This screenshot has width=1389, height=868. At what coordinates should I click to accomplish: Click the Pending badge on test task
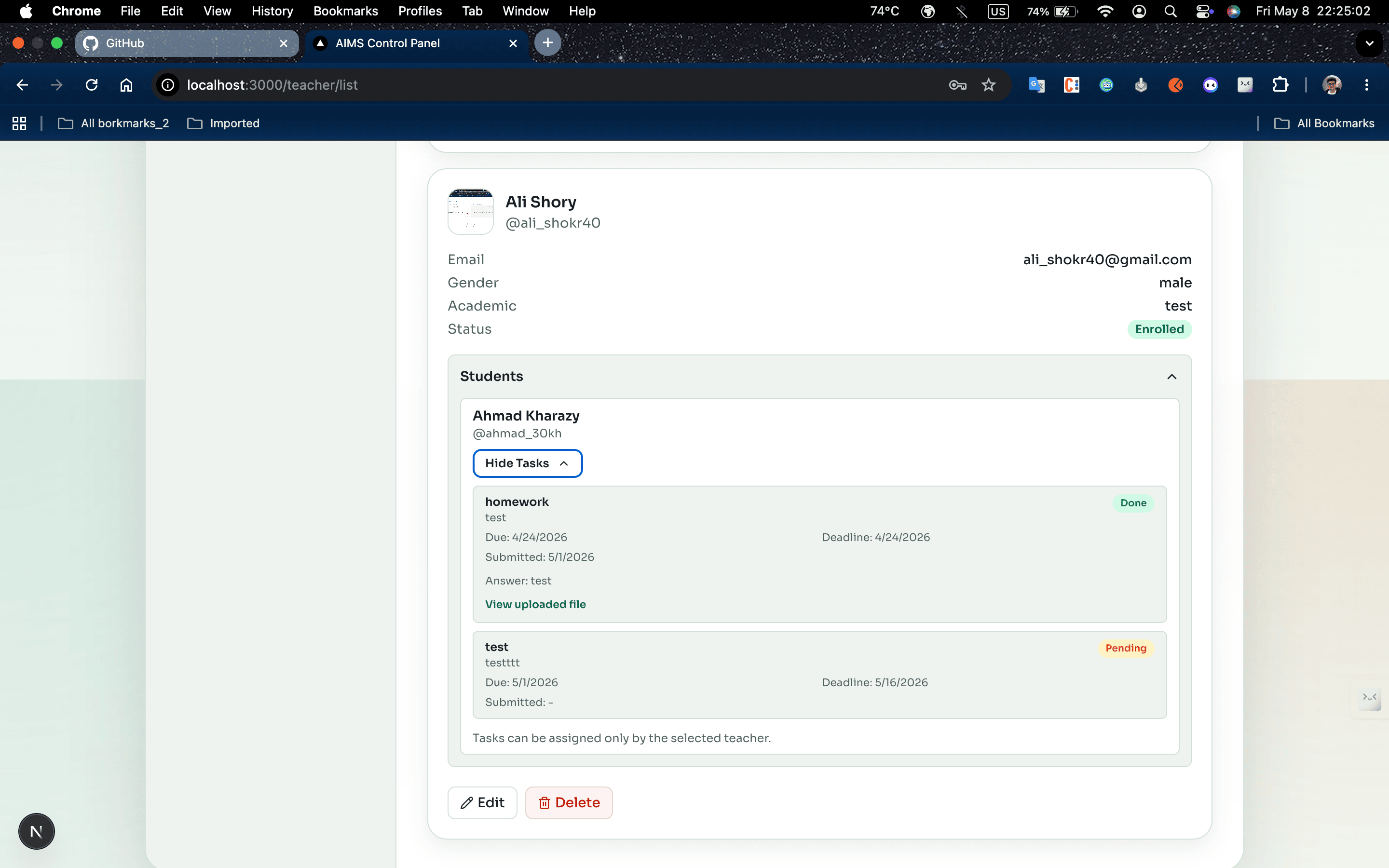1126,648
